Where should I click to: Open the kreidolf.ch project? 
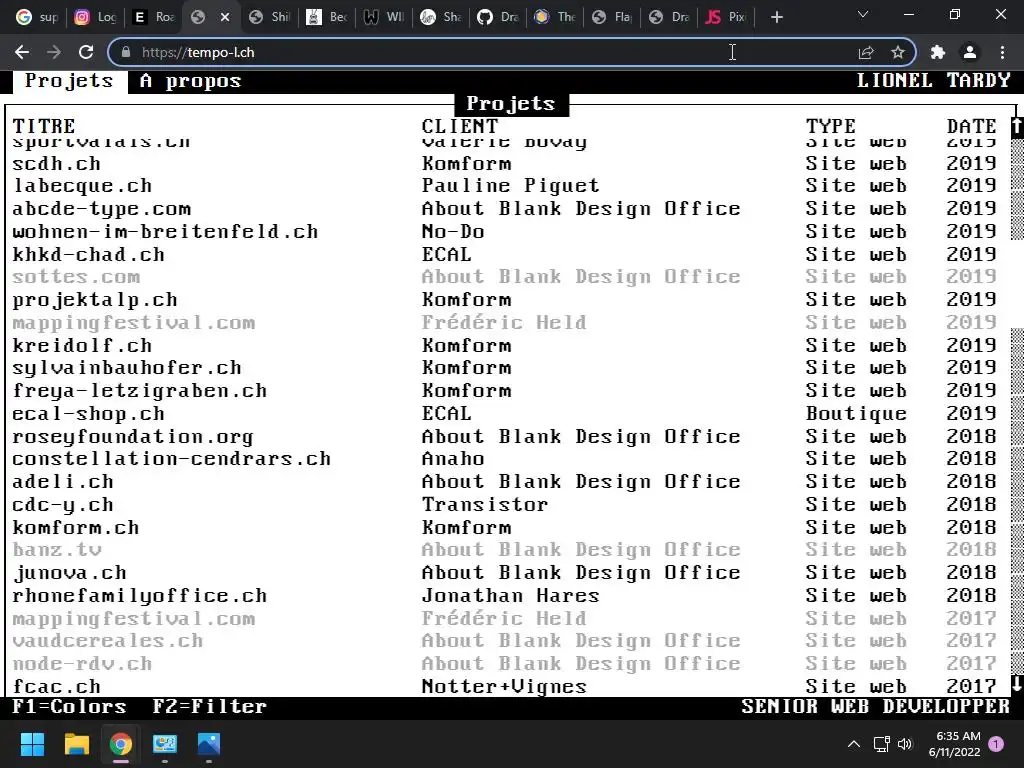pos(82,345)
